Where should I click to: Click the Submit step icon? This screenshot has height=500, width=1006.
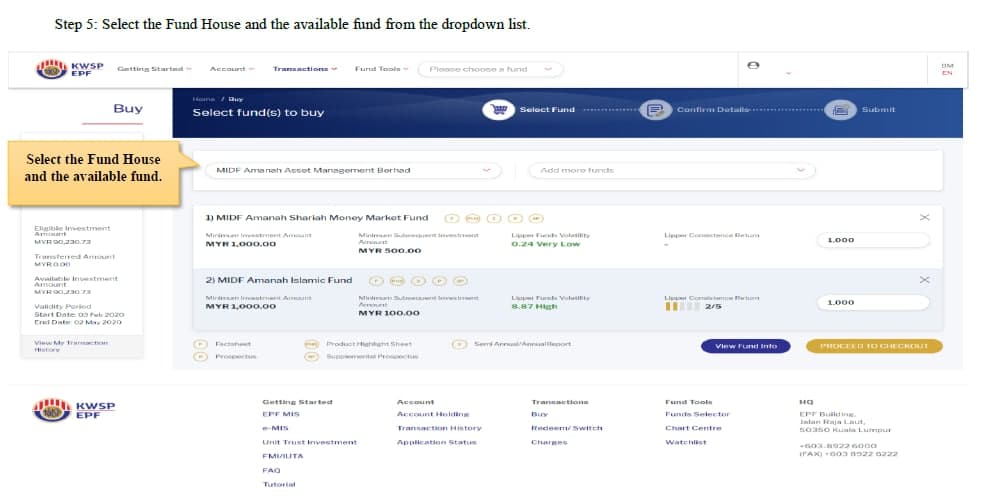840,110
